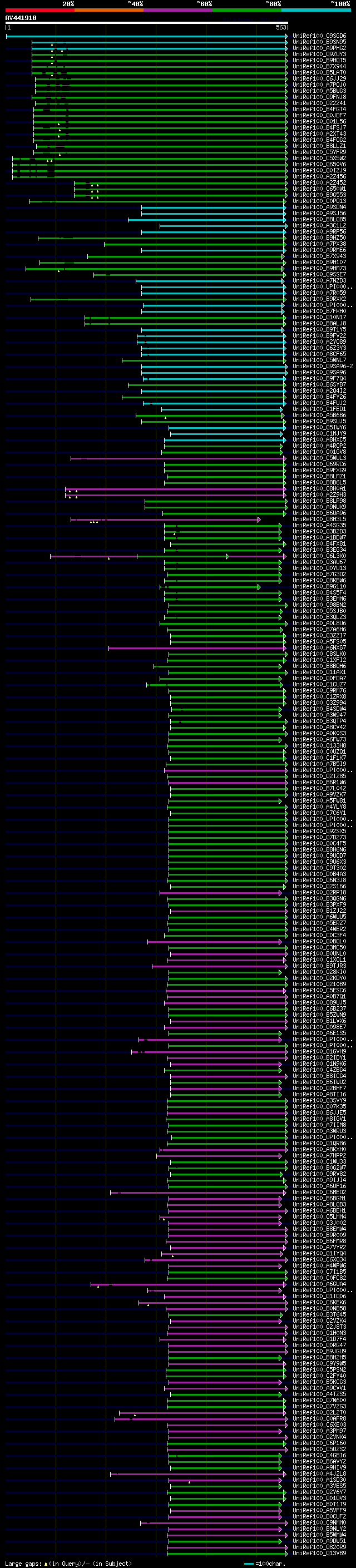Open hit UniRef100_A9PHG2
Image resolution: width=356 pixels, height=1568 pixels.
[319, 49]
